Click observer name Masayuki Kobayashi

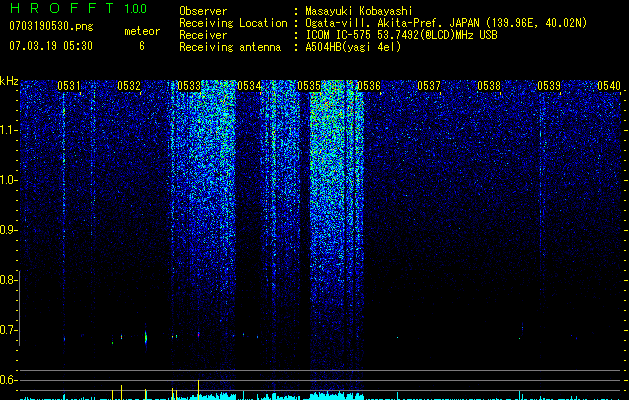[x=359, y=11]
